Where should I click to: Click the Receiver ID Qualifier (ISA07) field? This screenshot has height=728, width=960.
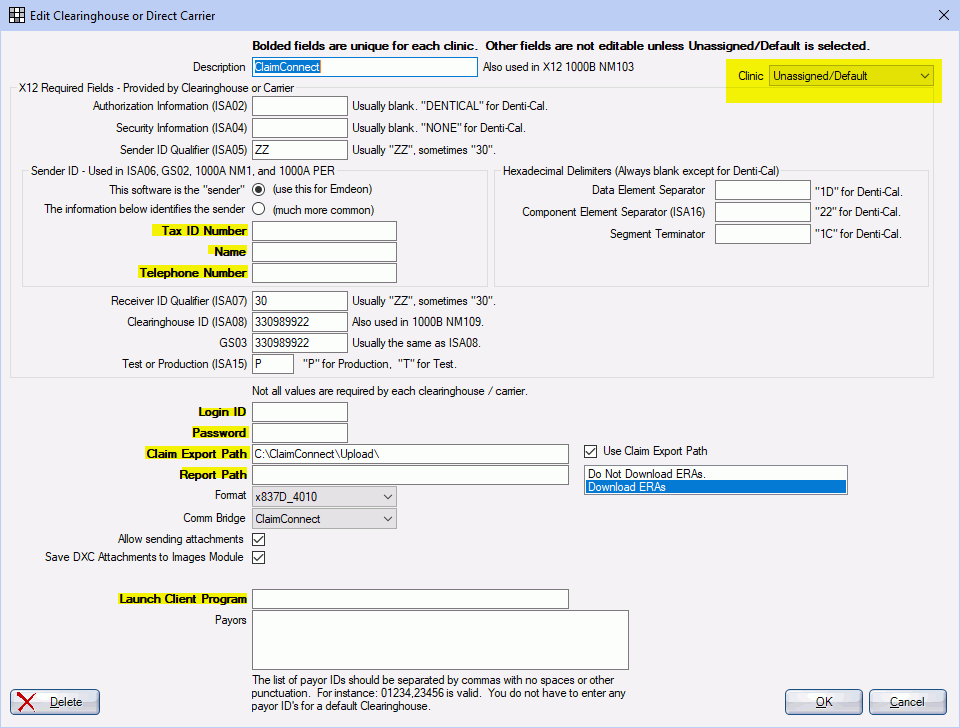tap(300, 301)
